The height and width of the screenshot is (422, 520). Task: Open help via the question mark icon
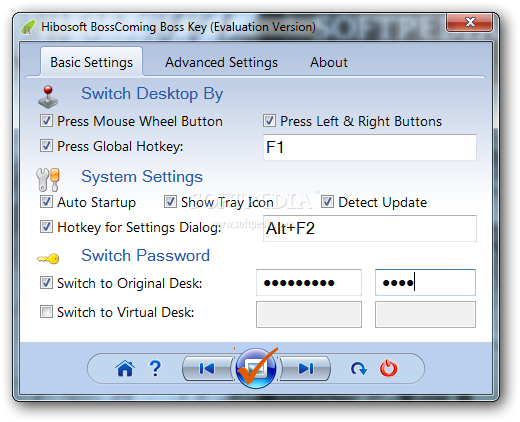point(155,368)
